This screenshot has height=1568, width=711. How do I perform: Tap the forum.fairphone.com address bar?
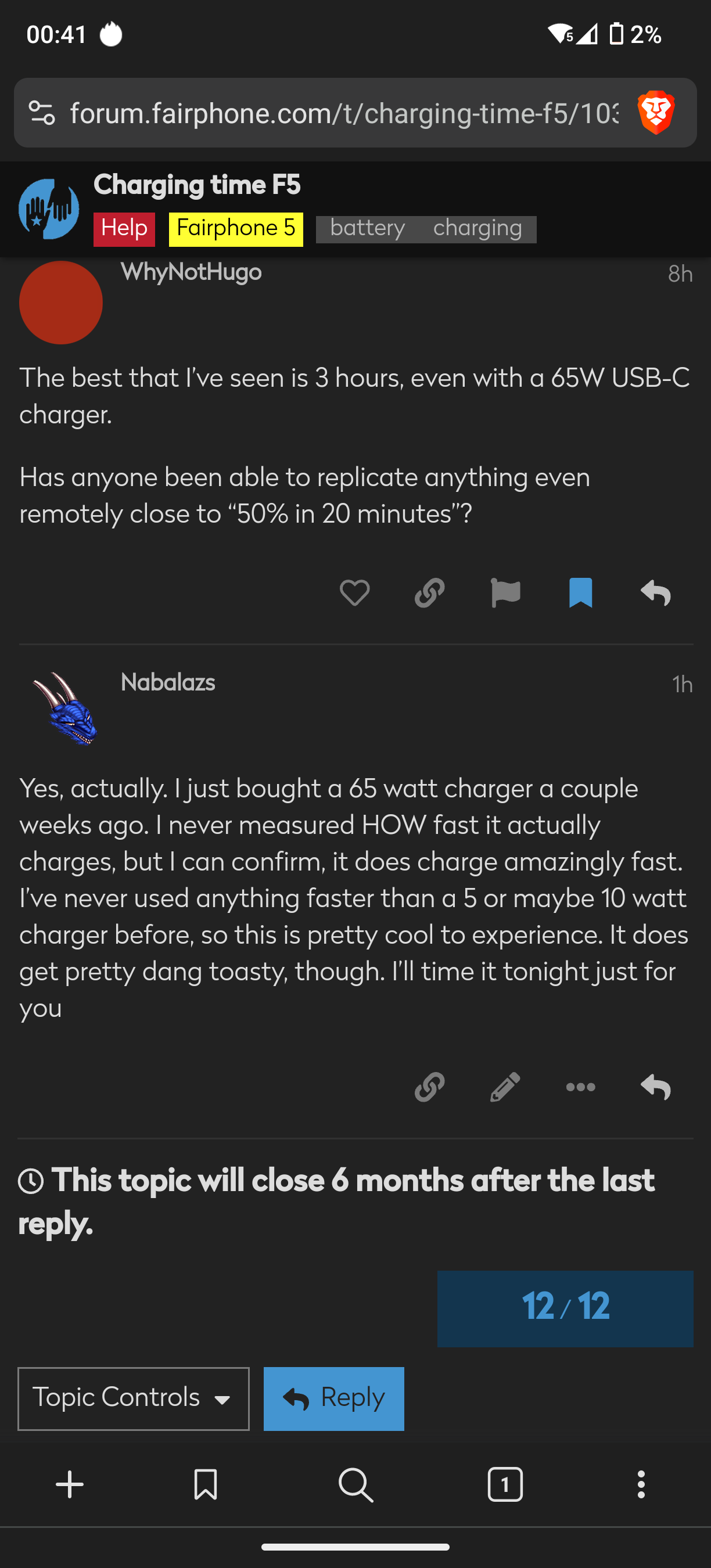[343, 113]
